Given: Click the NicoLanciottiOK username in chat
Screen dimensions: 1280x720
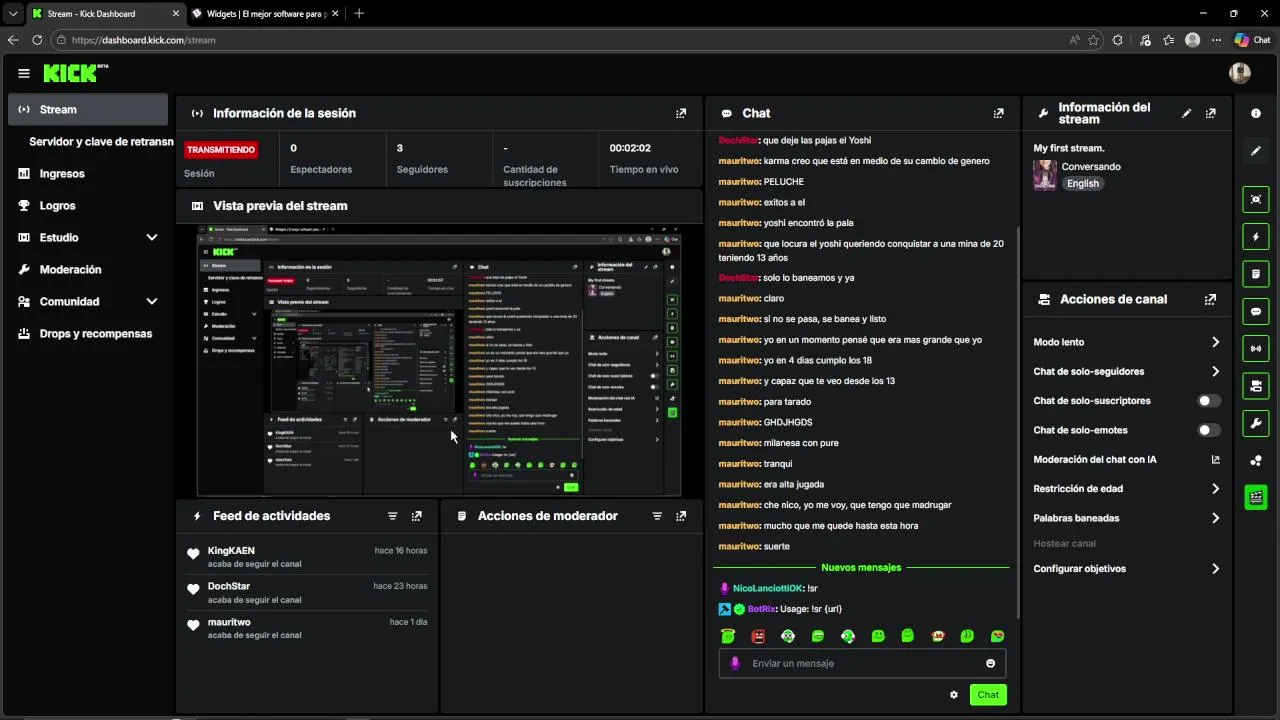Looking at the screenshot, I should (x=768, y=588).
